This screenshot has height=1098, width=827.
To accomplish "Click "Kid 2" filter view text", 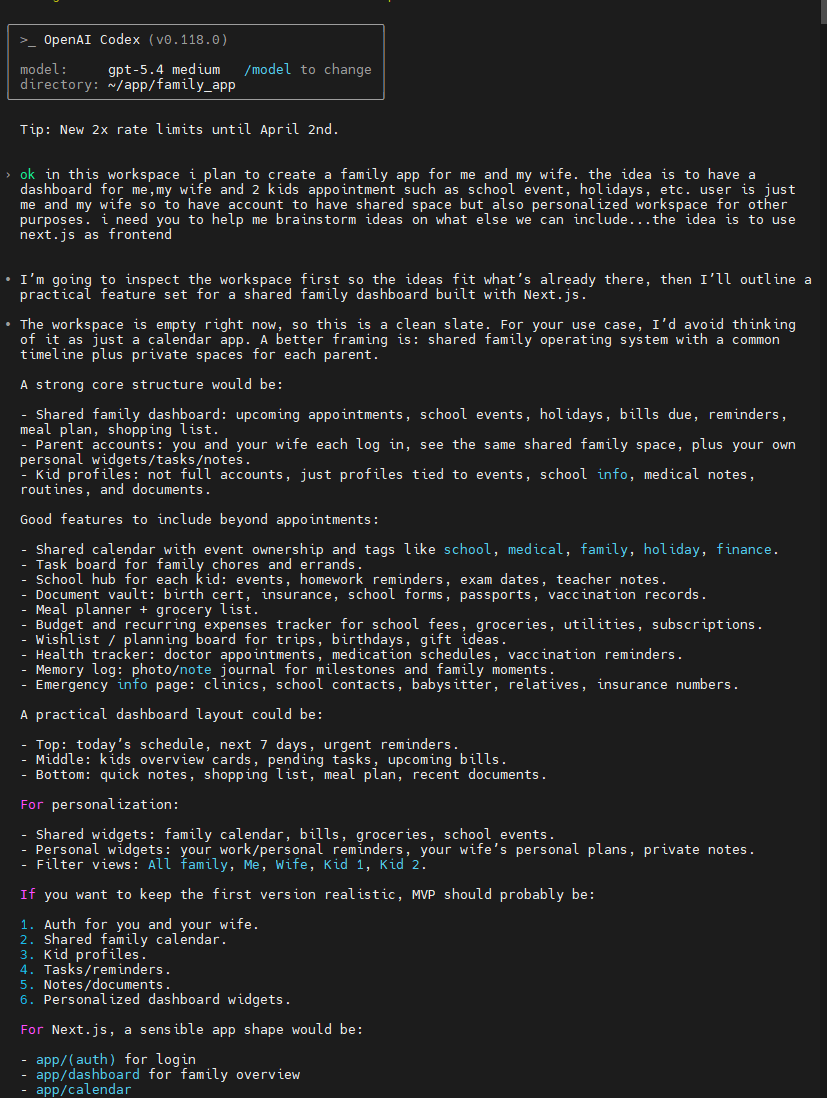I will tap(399, 864).
